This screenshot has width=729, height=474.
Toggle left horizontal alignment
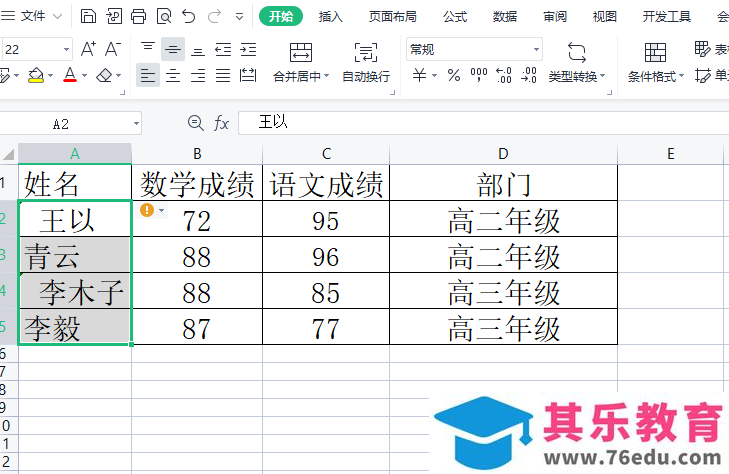tap(148, 75)
